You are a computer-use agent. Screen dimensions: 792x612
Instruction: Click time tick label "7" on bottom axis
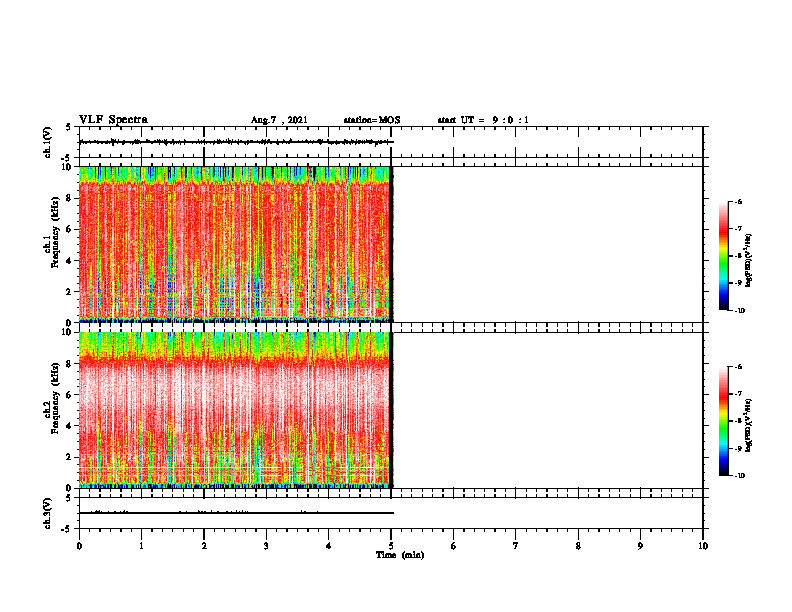pos(516,546)
